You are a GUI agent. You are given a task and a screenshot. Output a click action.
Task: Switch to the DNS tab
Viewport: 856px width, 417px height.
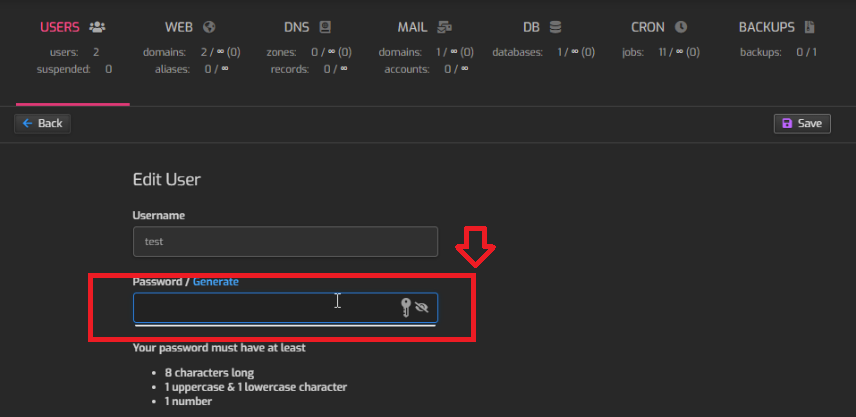click(296, 27)
